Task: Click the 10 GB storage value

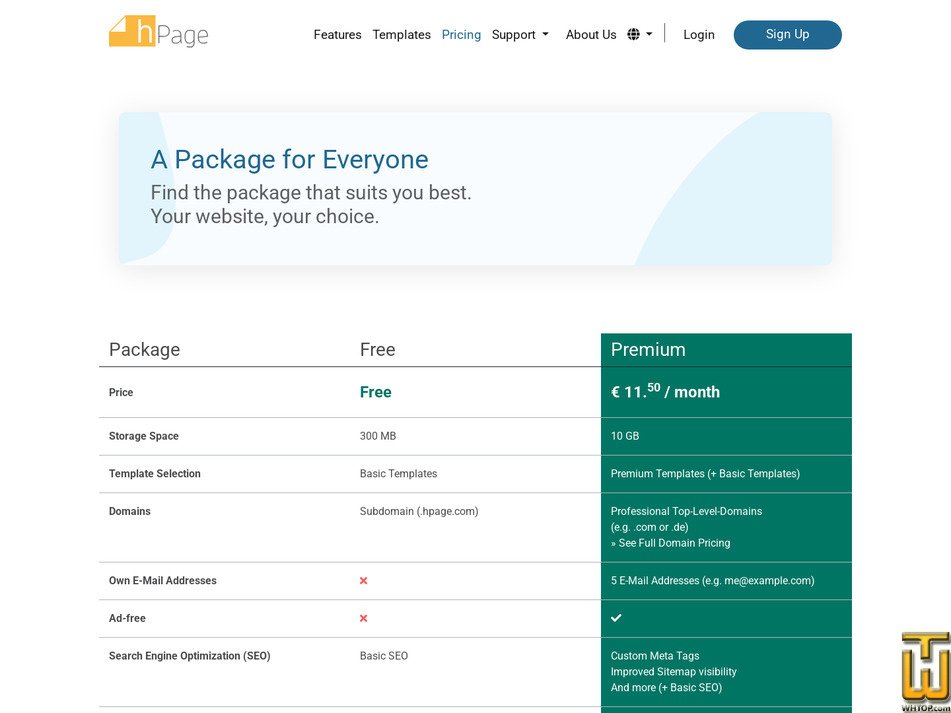Action: [625, 436]
